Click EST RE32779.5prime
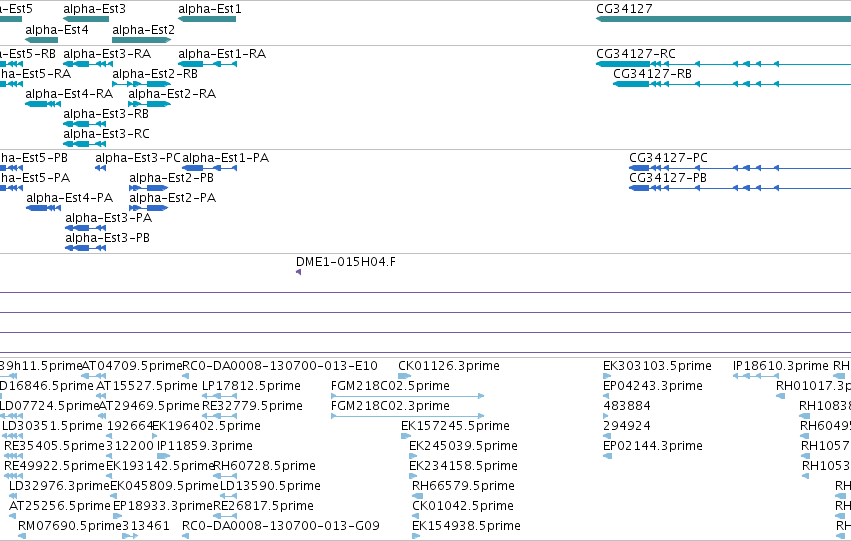Viewport: 851px width, 541px height. click(x=252, y=406)
